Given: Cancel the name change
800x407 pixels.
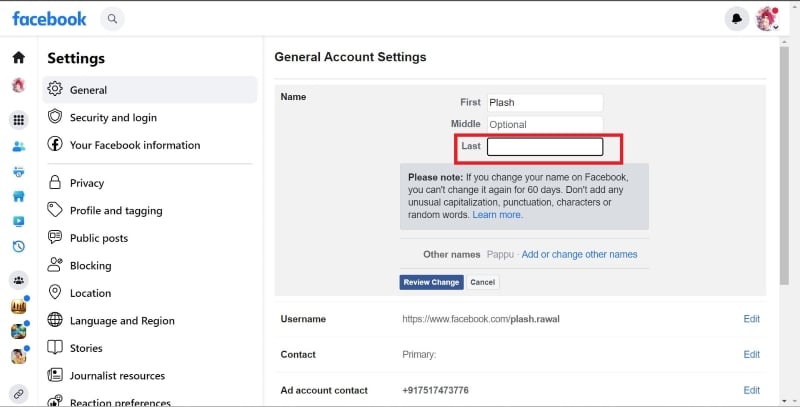Looking at the screenshot, I should pyautogui.click(x=483, y=282).
